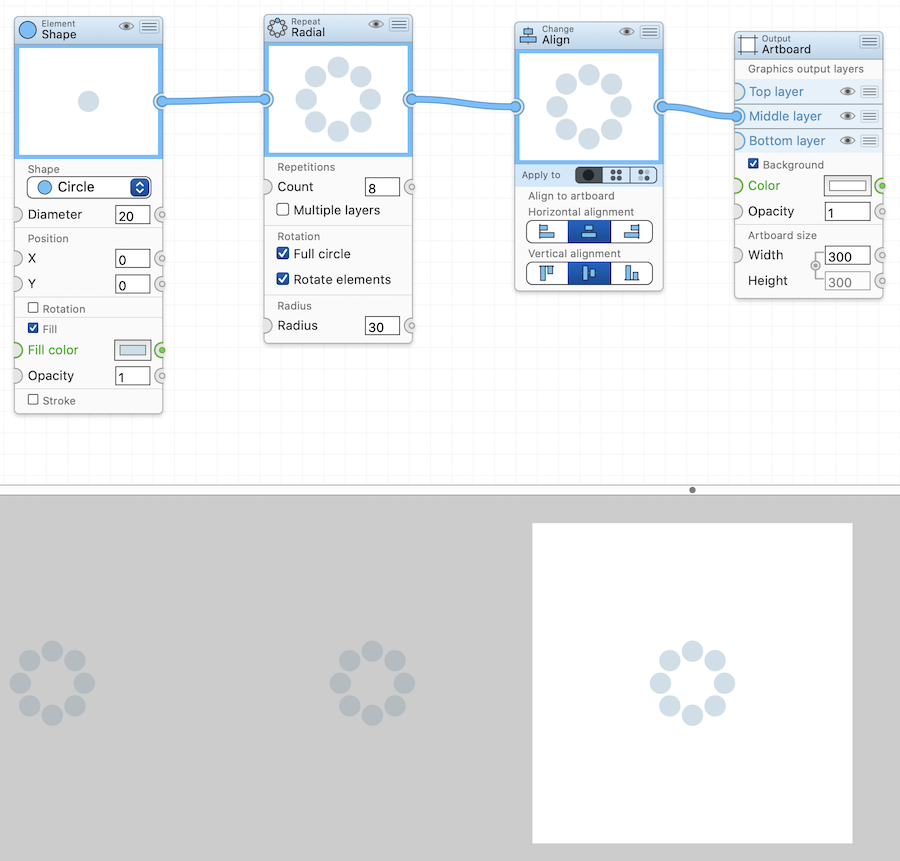Viewport: 900px width, 861px height.
Task: Open the Shape node menu icon
Action: coord(149,26)
